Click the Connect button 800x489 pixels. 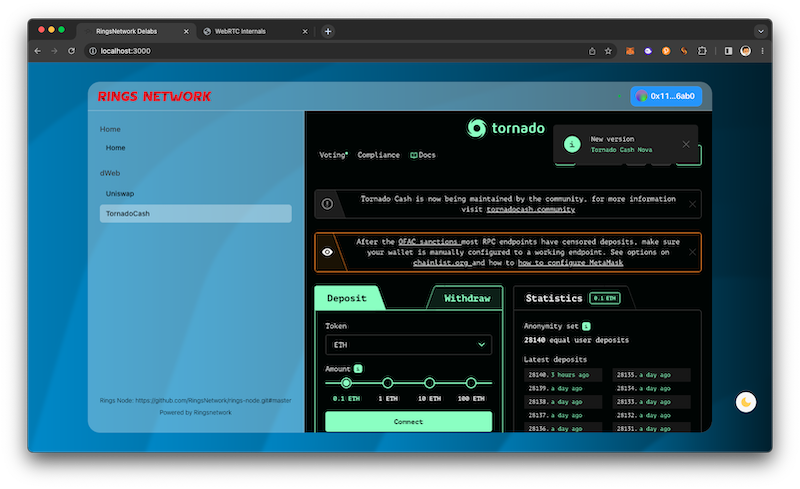pos(409,422)
